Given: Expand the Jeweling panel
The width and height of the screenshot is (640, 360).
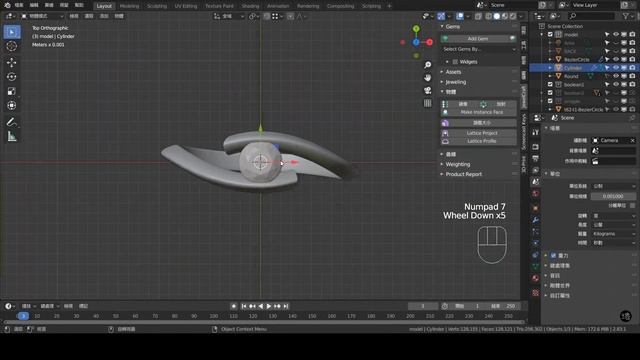Looking at the screenshot, I should (x=442, y=82).
